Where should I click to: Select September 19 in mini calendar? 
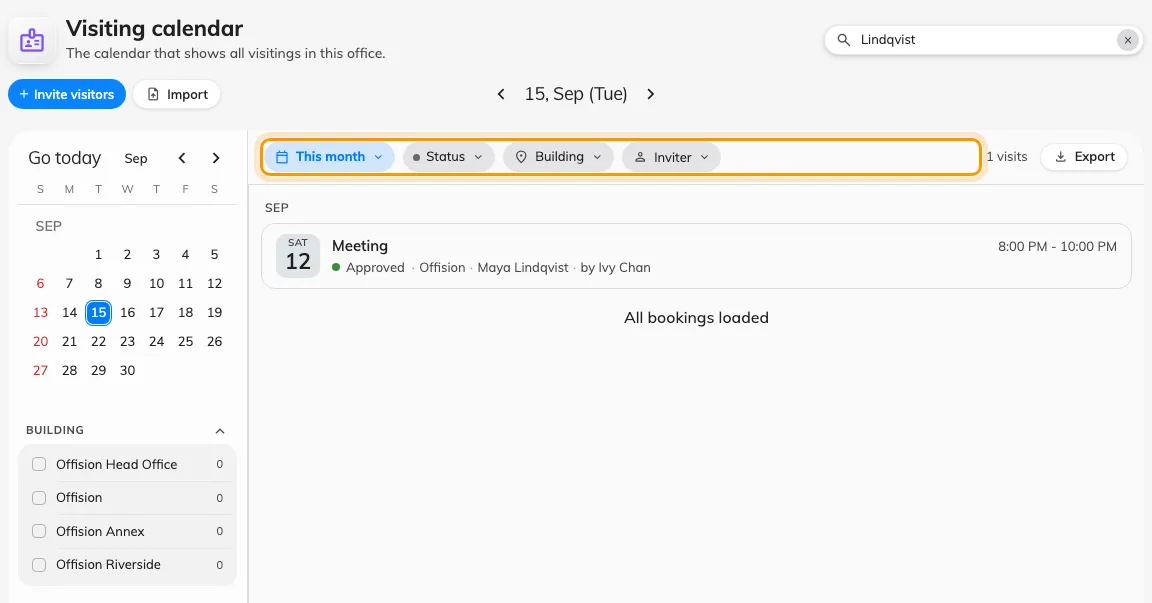click(215, 312)
